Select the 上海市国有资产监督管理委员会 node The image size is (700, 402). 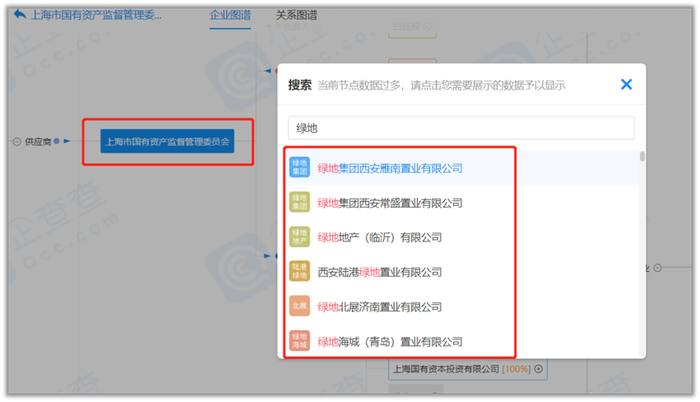pos(167,142)
